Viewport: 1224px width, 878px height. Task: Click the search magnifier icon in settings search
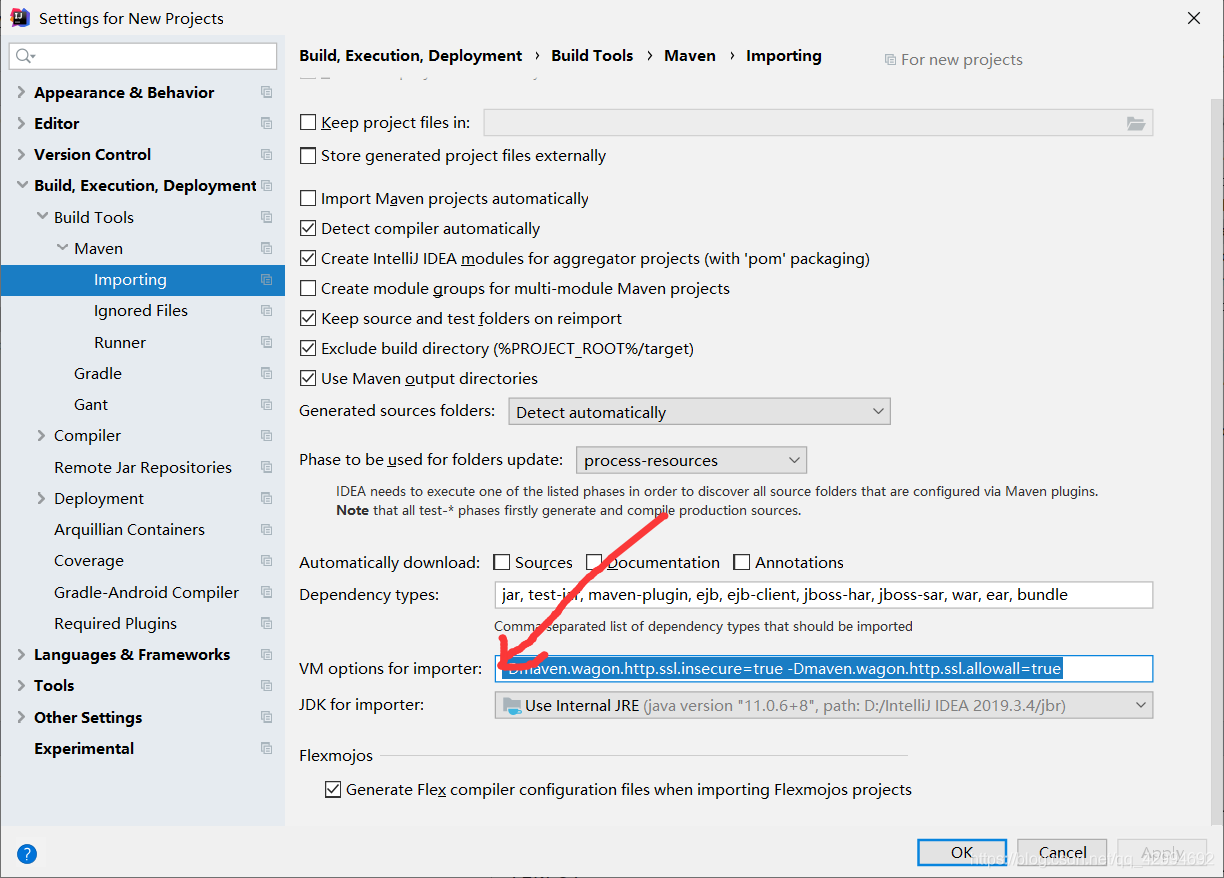pos(25,56)
